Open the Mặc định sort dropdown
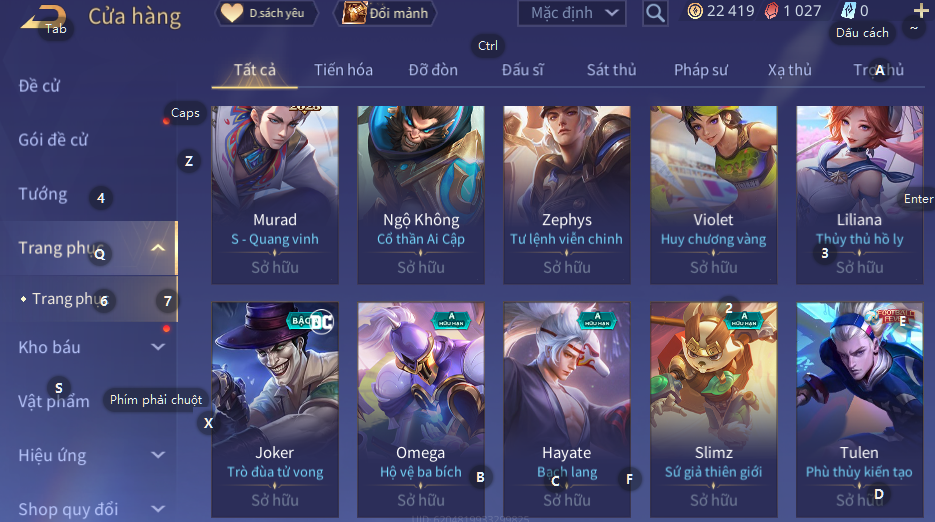The image size is (935, 522). 572,13
